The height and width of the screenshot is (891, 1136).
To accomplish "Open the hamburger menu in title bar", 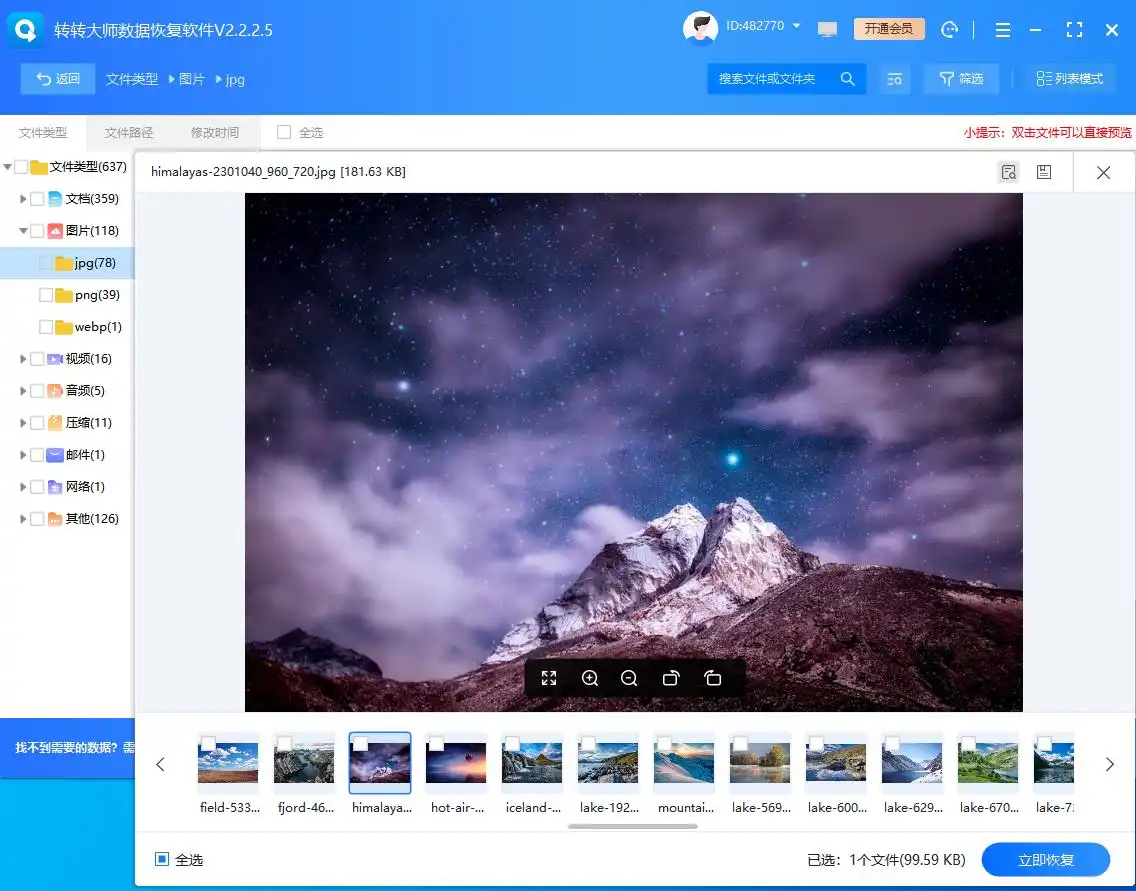I will tap(1002, 30).
